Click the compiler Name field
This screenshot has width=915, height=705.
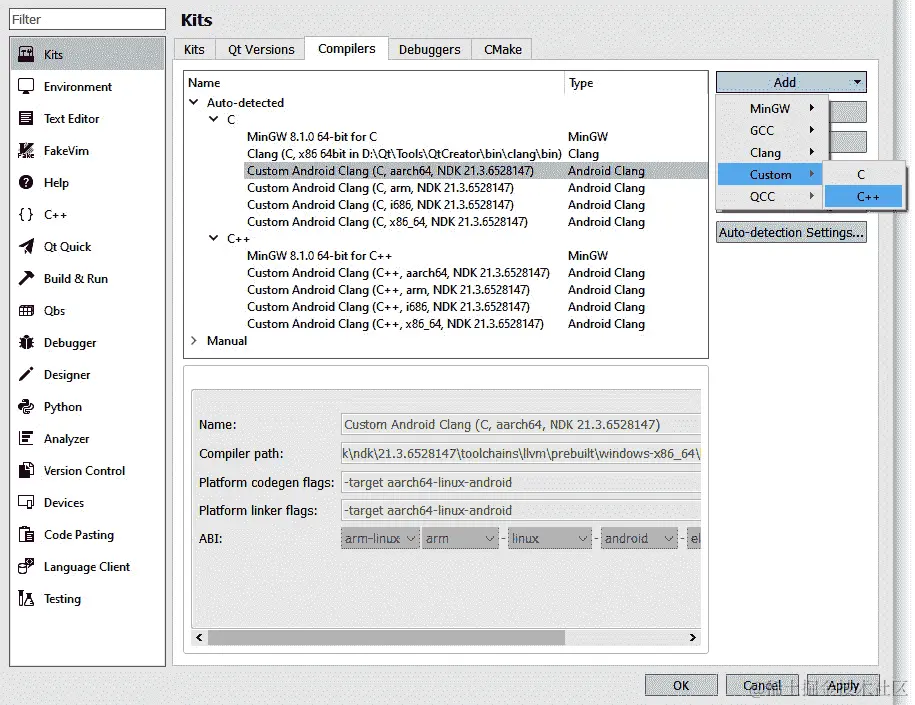coord(521,424)
